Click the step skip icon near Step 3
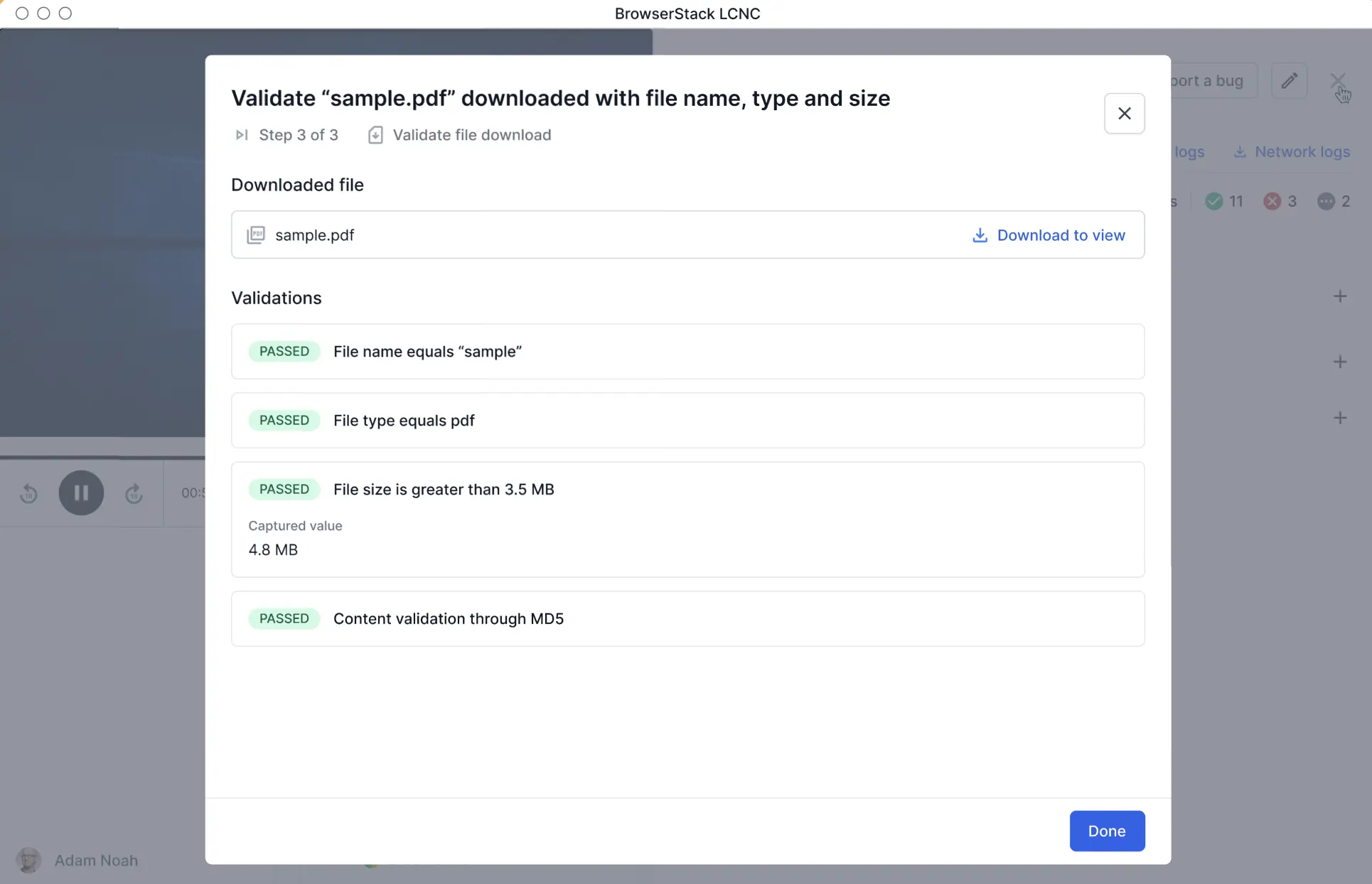The height and width of the screenshot is (884, 1372). click(242, 135)
